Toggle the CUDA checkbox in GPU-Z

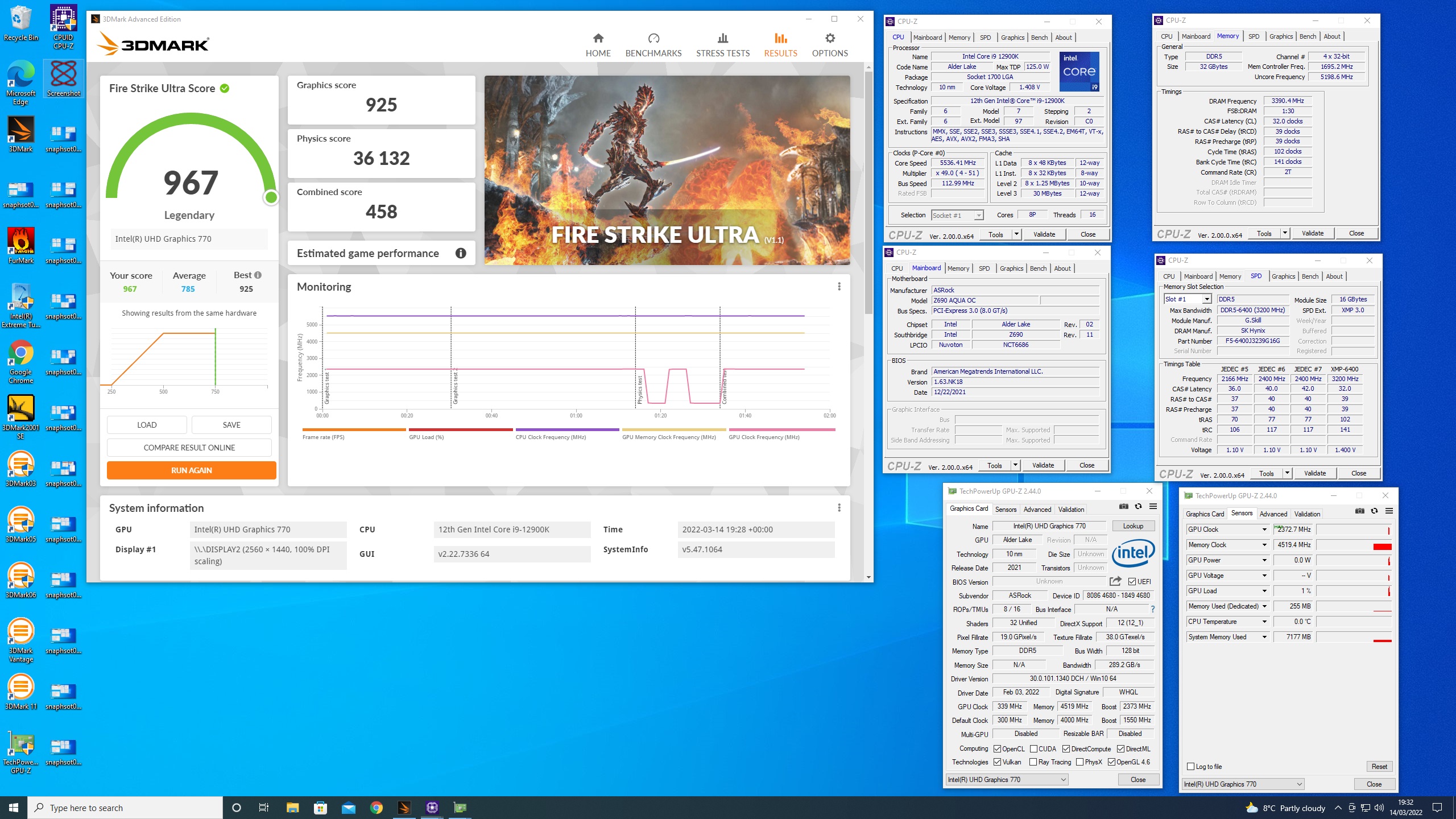click(x=1033, y=748)
